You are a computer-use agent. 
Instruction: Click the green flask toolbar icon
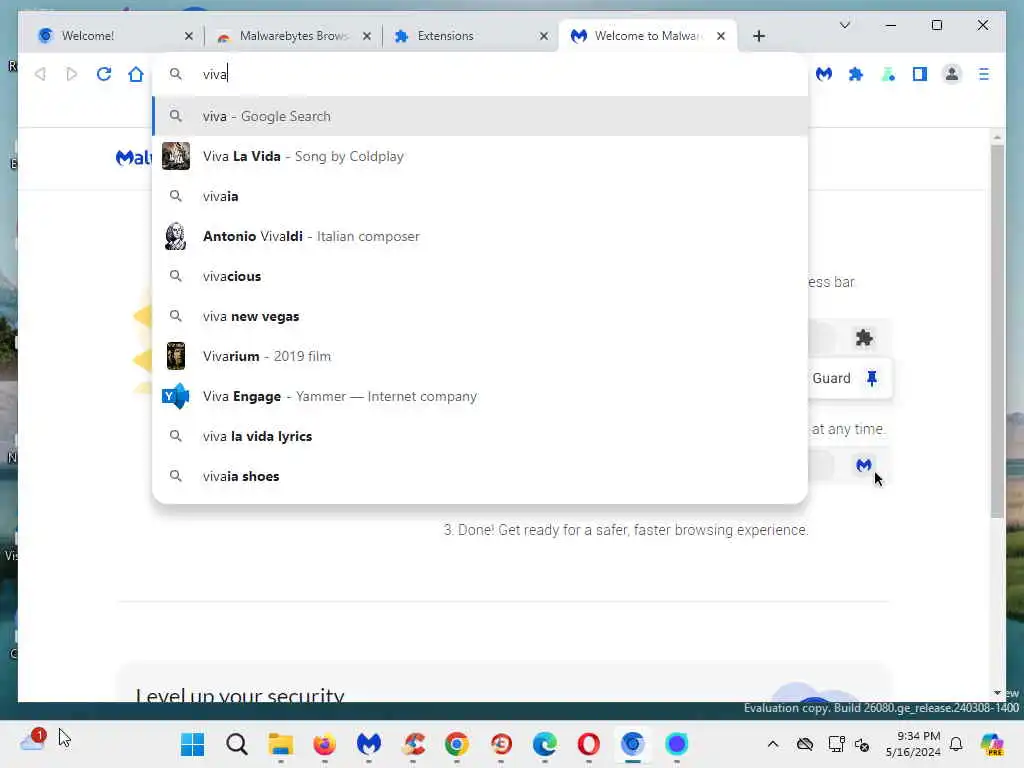[888, 74]
